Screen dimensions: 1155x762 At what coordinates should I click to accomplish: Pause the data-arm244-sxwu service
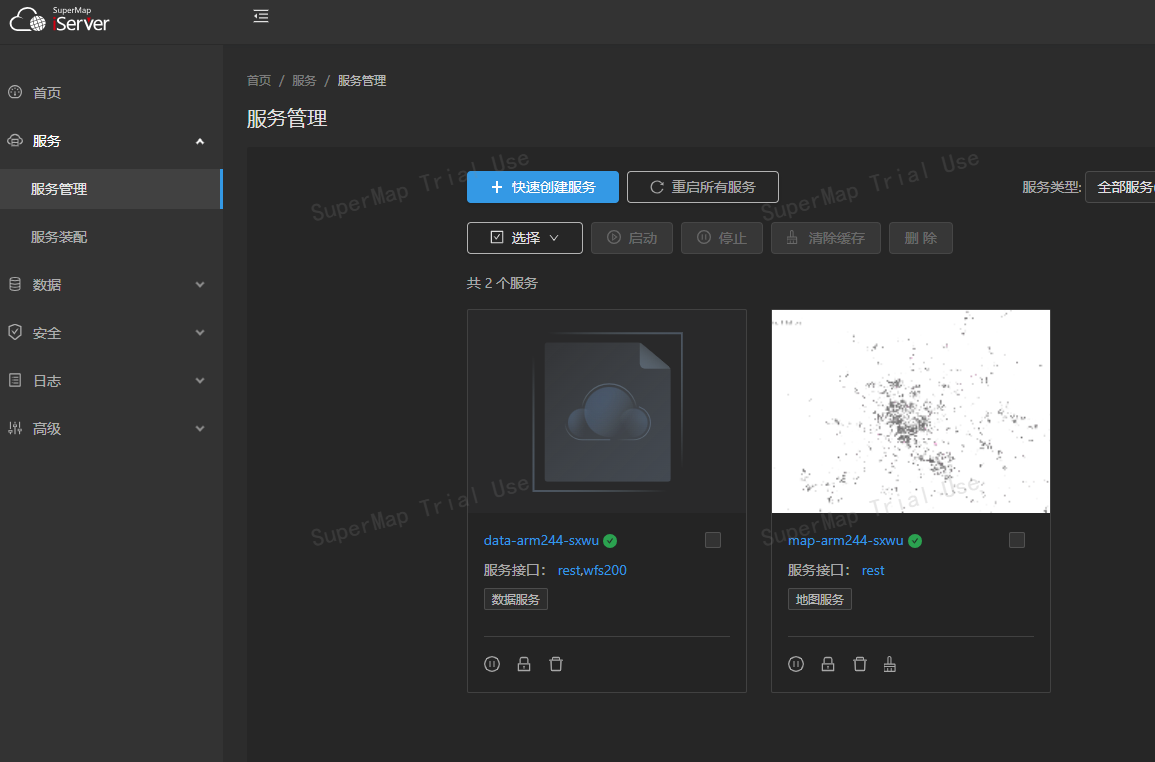tap(492, 664)
